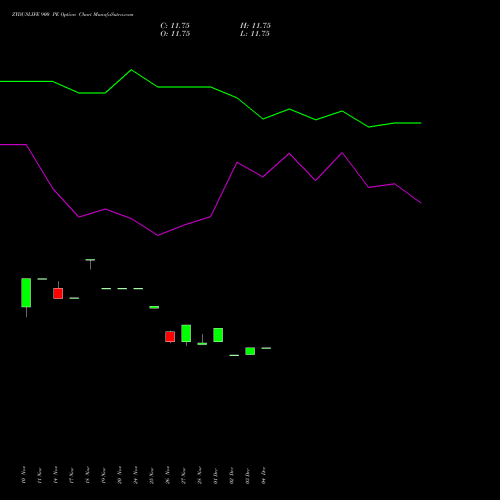Click the red candlestick for 26 Nov
500x500 pixels.
(170, 337)
